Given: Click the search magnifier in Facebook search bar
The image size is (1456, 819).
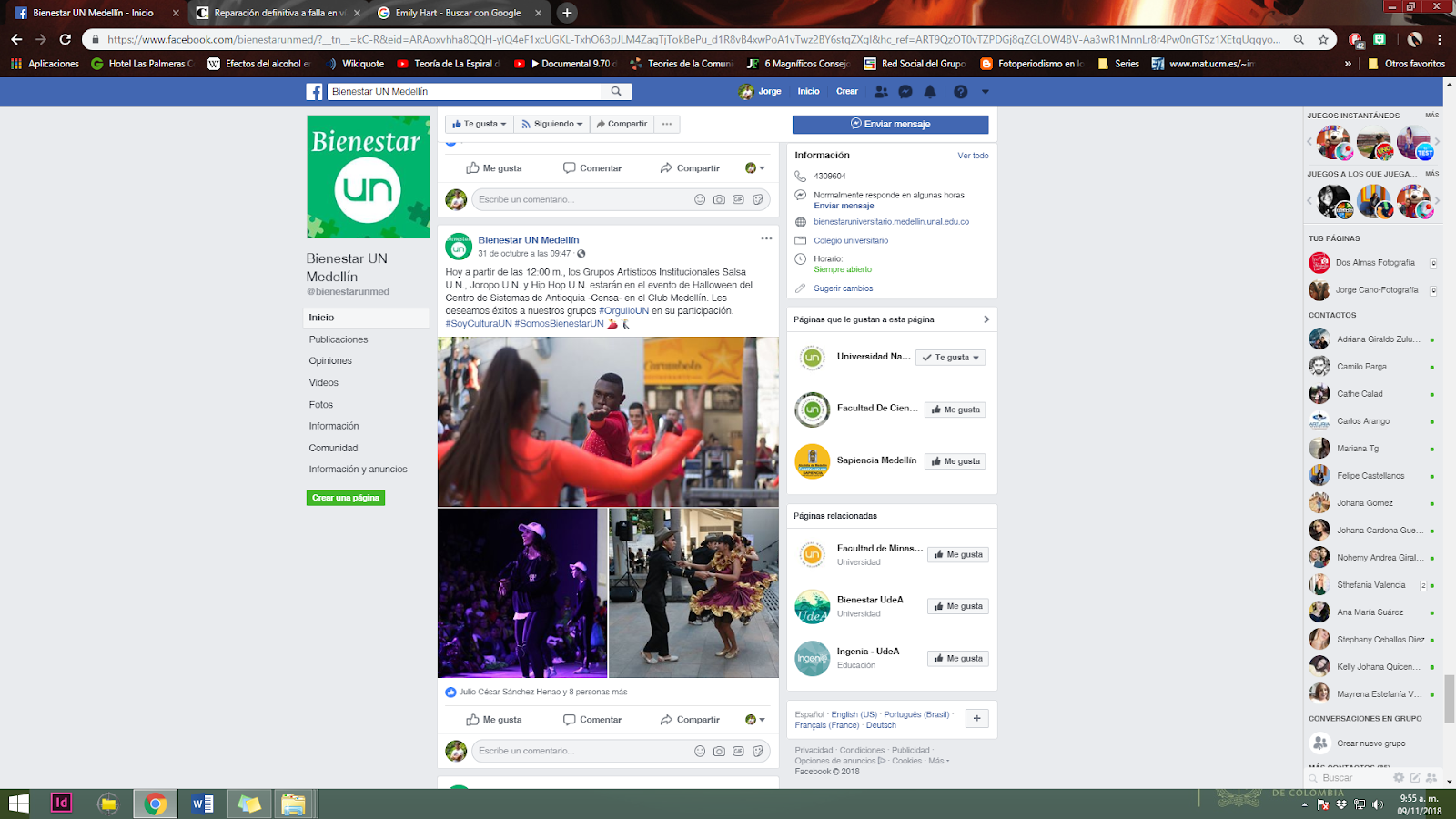Looking at the screenshot, I should pos(616,91).
